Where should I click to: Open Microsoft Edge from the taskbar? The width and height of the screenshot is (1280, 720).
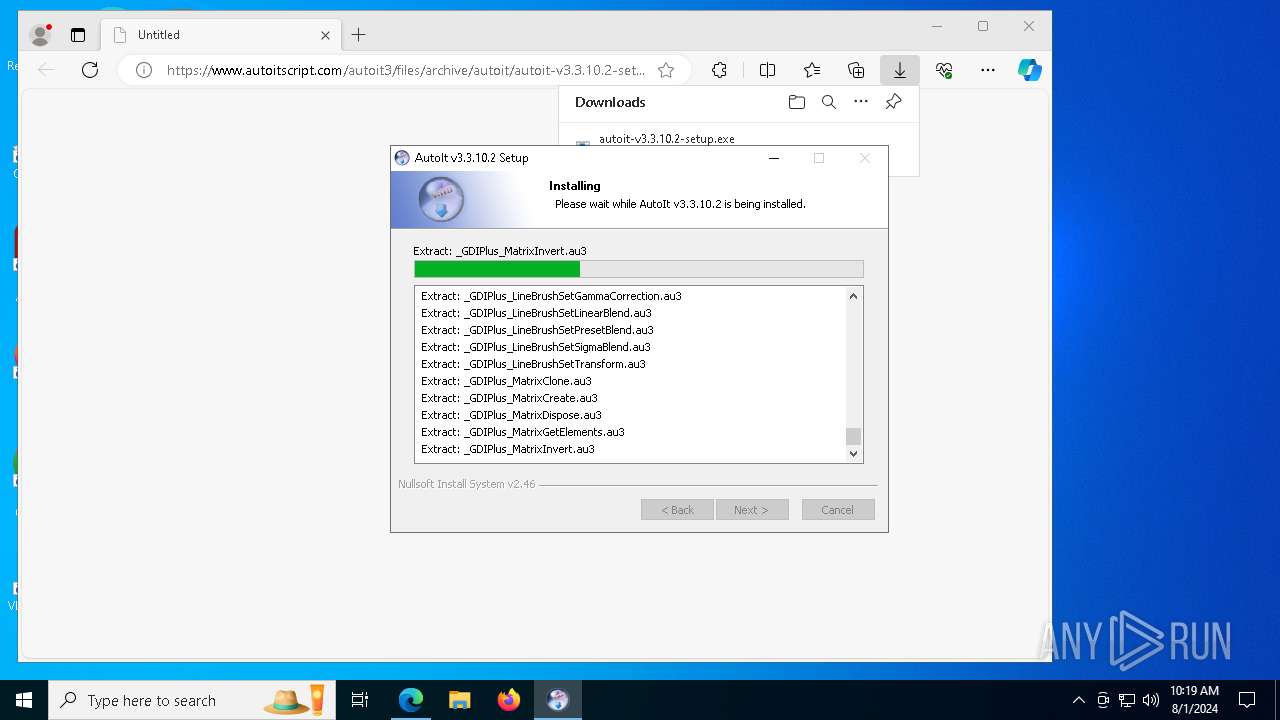[411, 700]
